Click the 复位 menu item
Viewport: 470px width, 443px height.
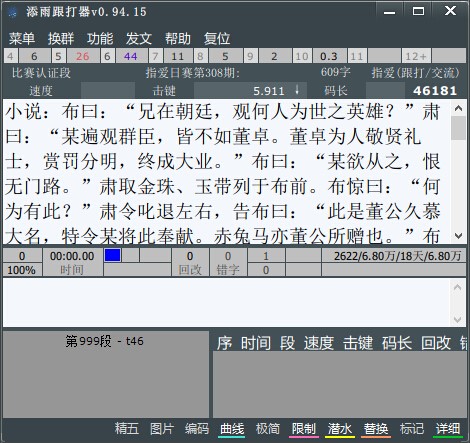(217, 39)
